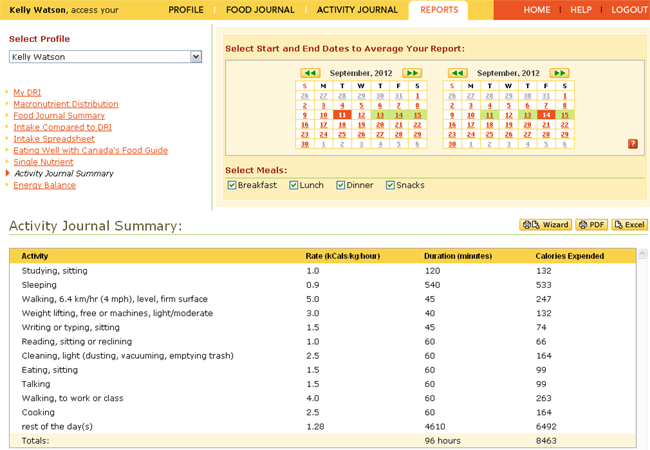
Task: Select the 'Walking, 6.4 km/hr' activity row
Action: [x=323, y=299]
